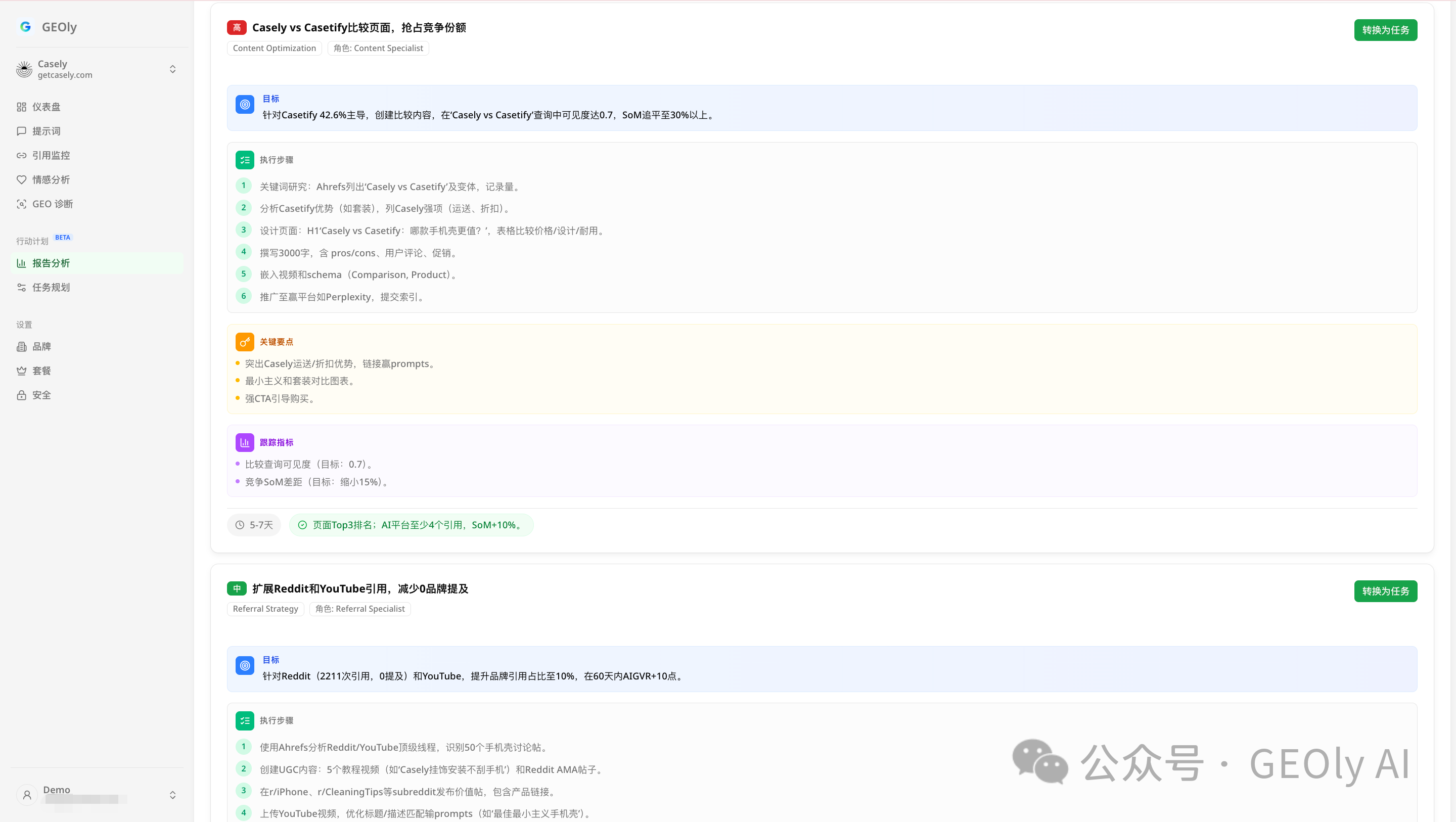Open 引用监控 section
Viewport: 1456px width, 822px height.
click(97, 156)
